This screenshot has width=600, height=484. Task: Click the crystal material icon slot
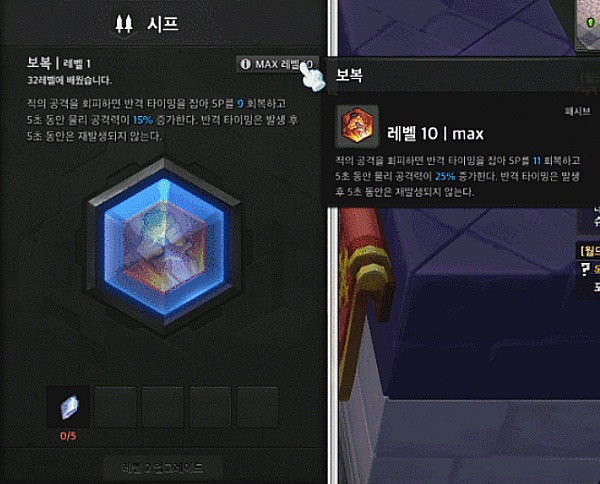68,407
